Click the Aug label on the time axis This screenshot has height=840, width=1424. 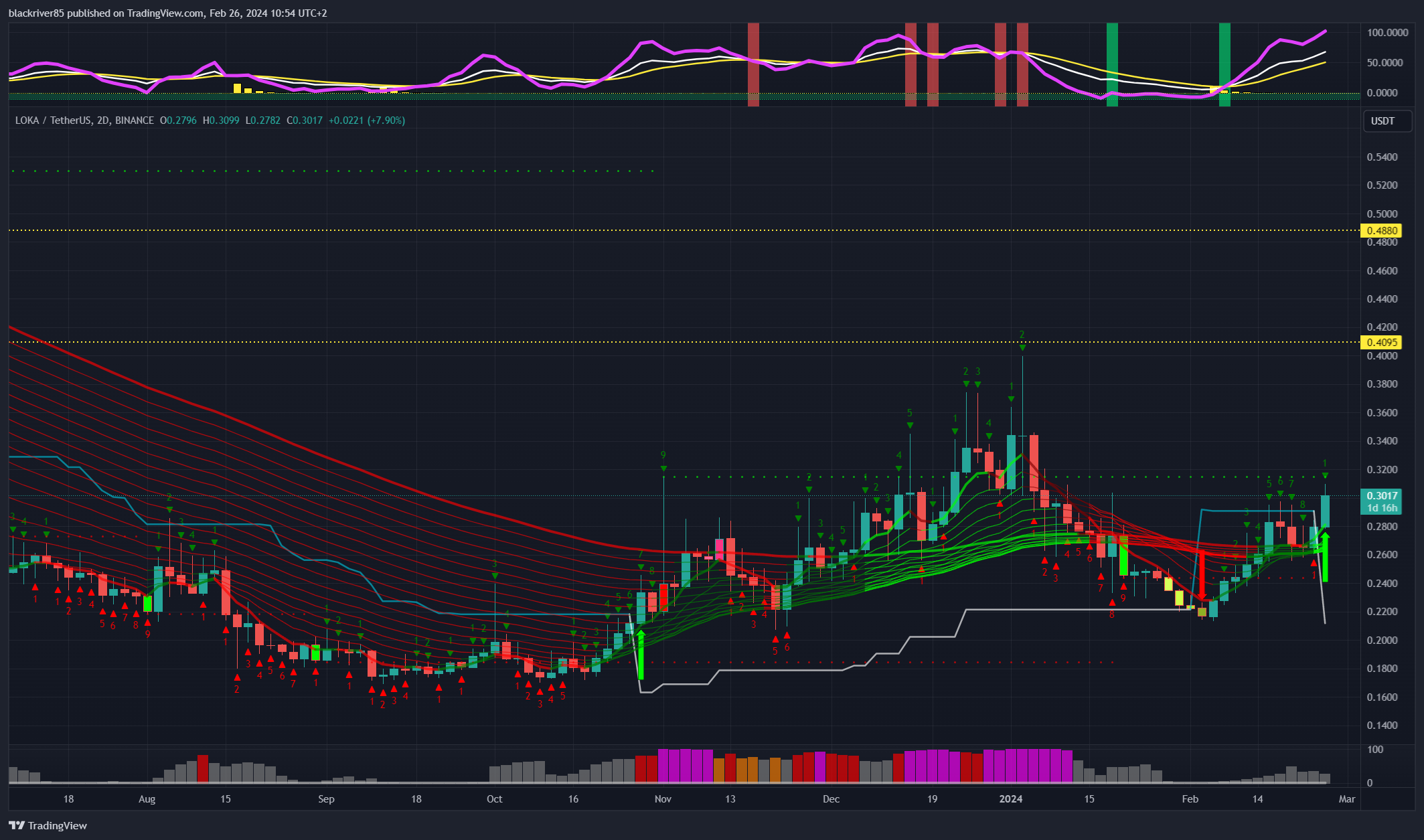pyautogui.click(x=147, y=799)
